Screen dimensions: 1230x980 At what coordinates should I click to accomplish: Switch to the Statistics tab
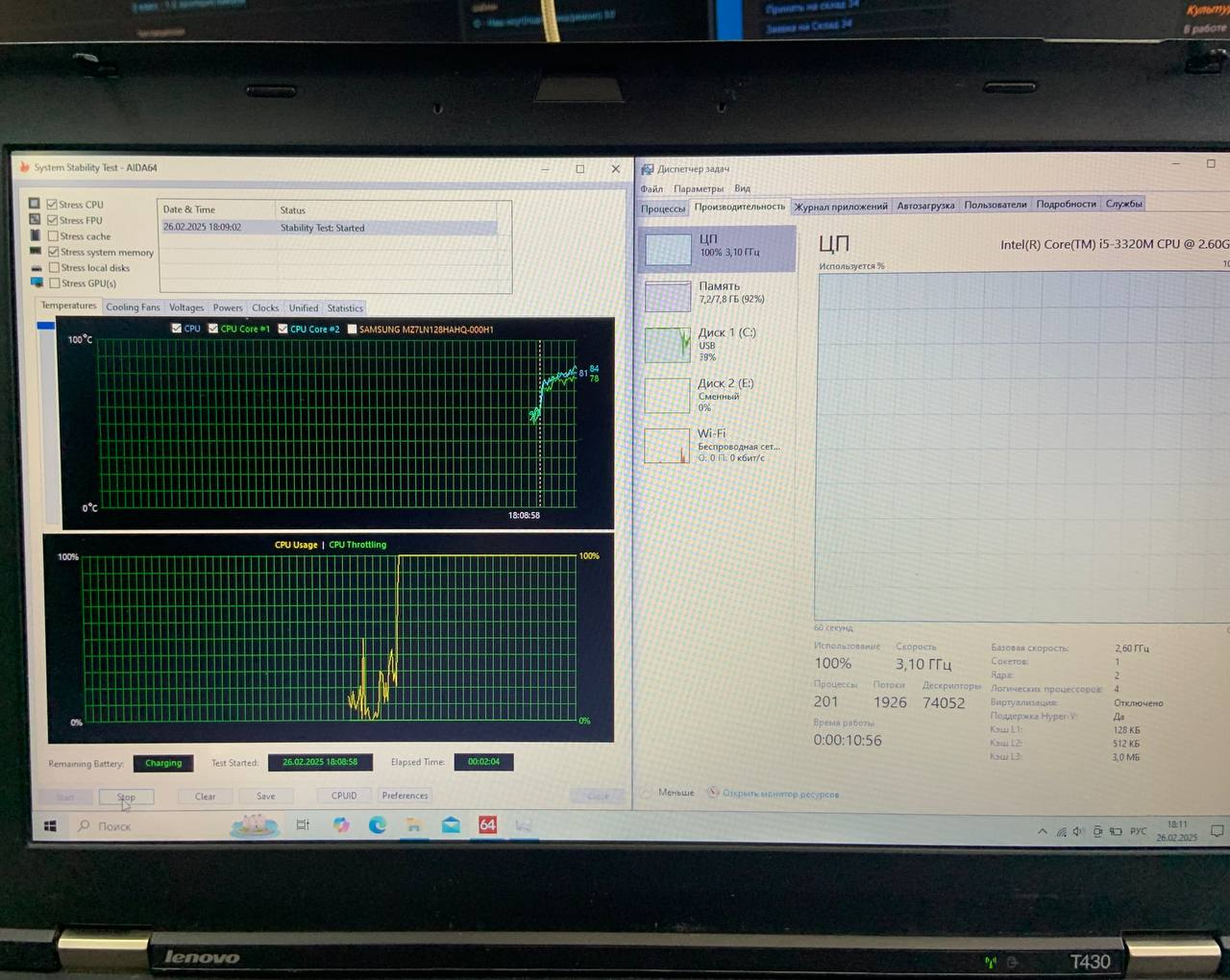(345, 307)
